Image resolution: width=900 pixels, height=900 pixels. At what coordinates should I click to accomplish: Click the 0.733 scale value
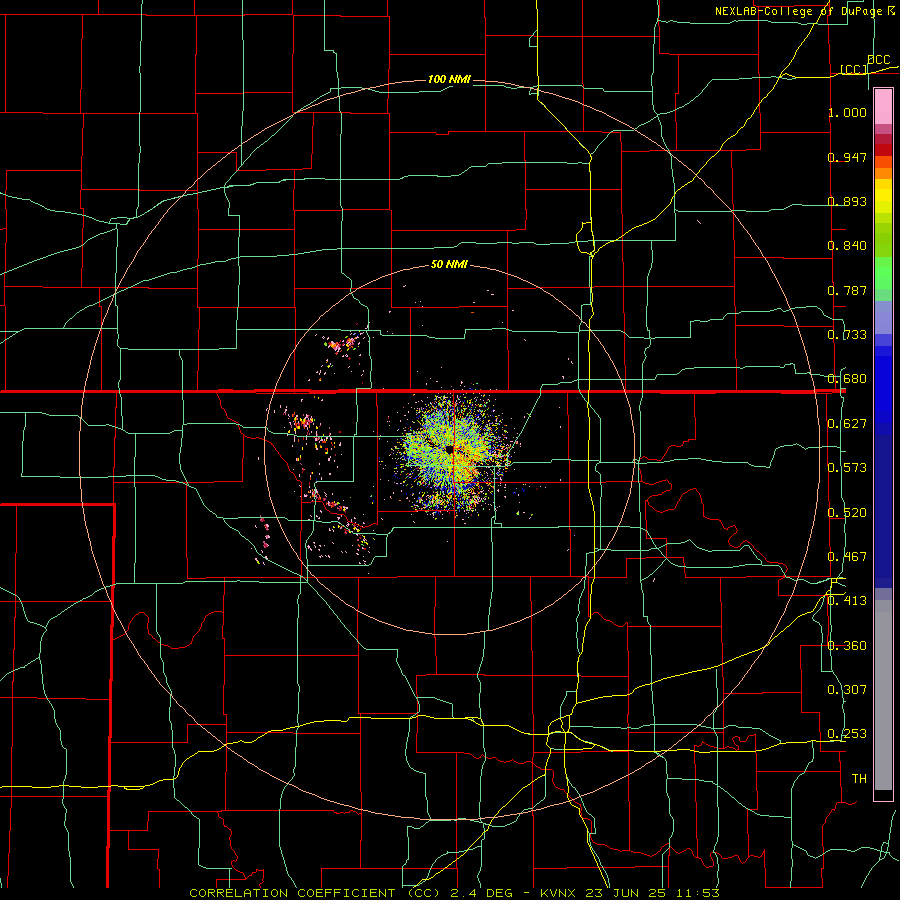click(x=847, y=335)
